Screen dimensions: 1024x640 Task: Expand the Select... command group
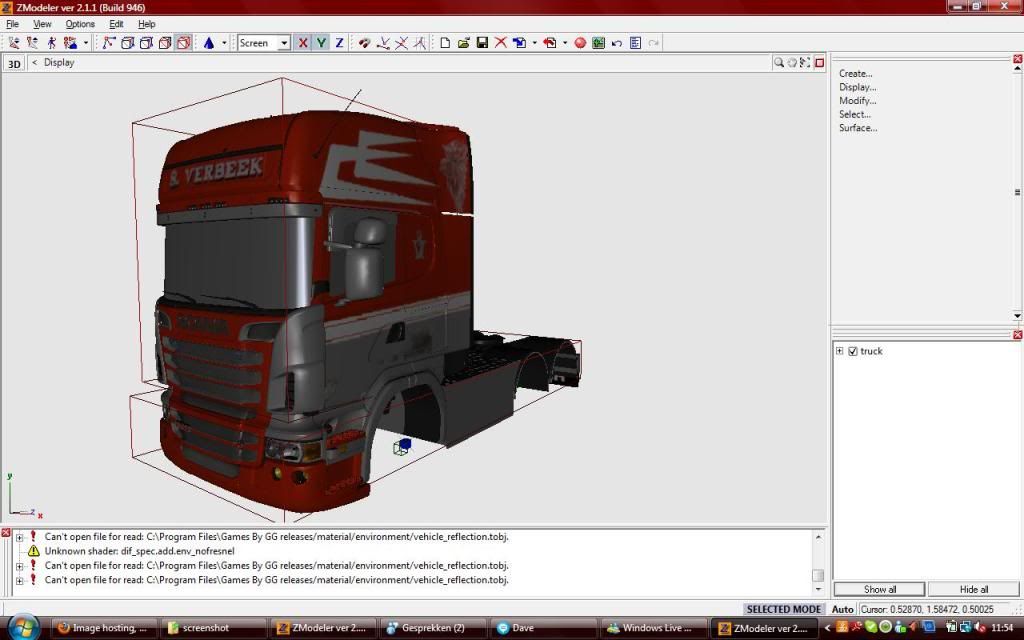click(855, 115)
